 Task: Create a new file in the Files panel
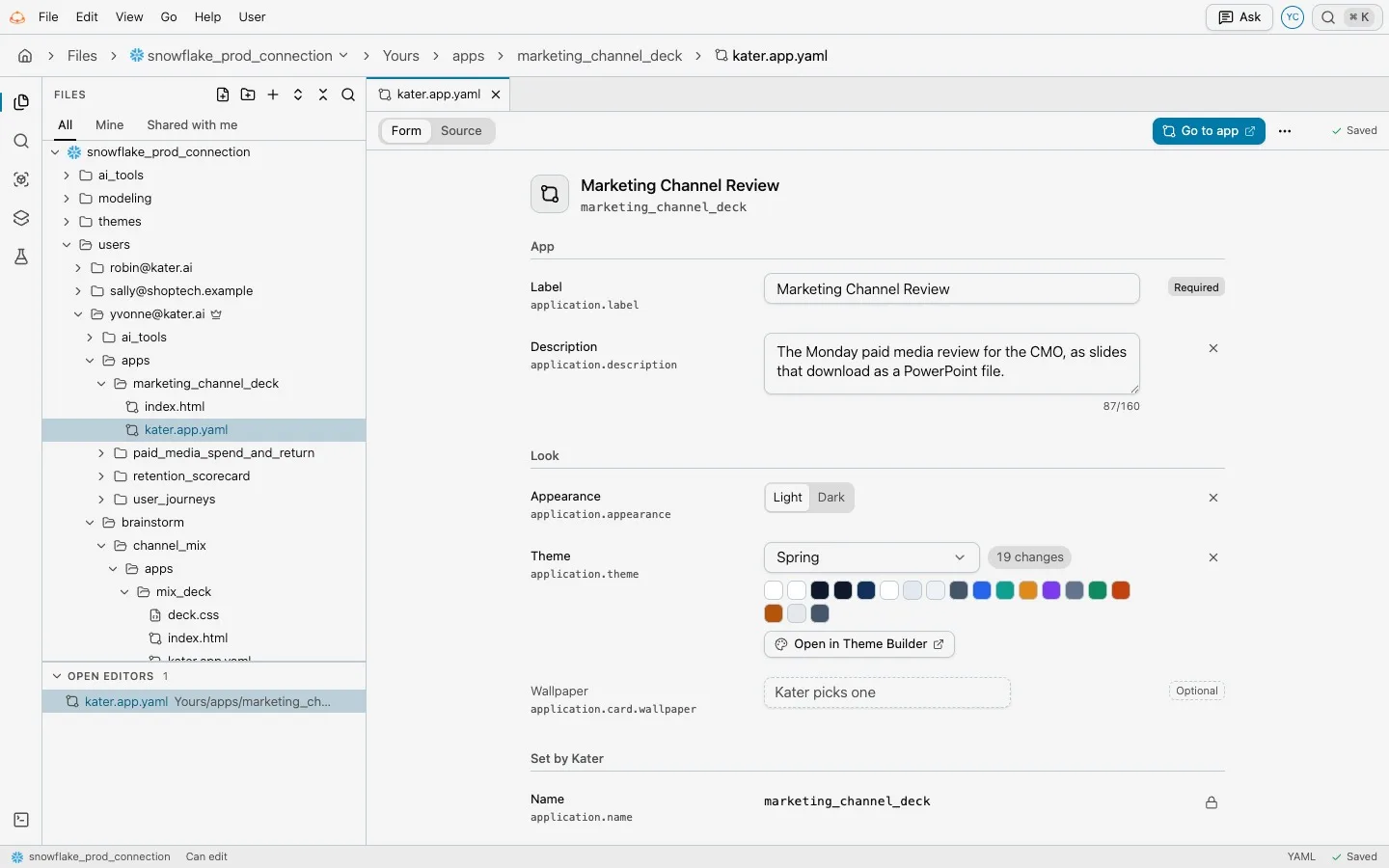pos(223,95)
